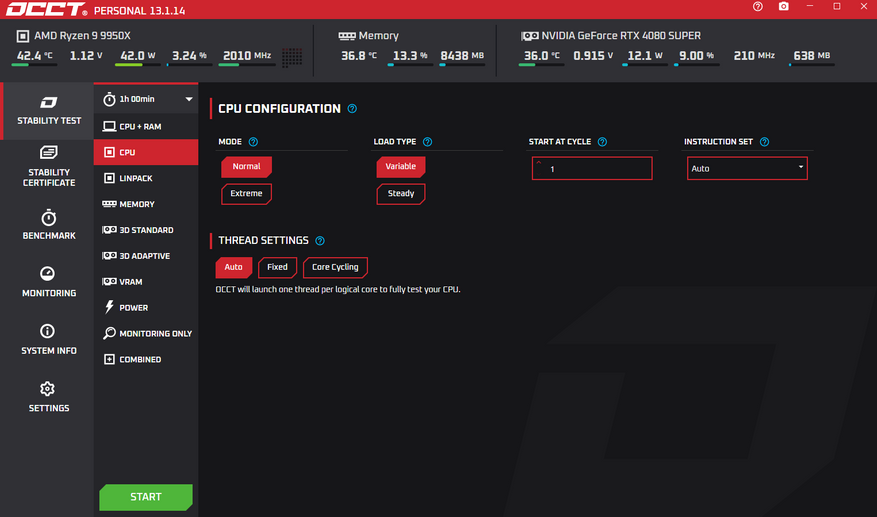Click the CPU clock 2010 MHz reading
This screenshot has width=877, height=517.
[247, 56]
